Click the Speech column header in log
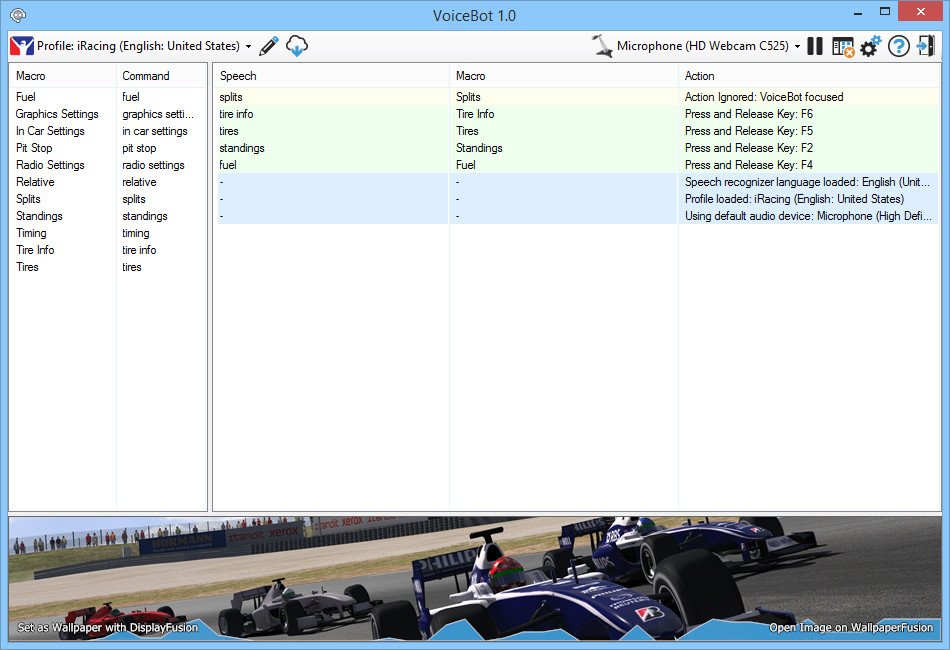 pos(238,76)
